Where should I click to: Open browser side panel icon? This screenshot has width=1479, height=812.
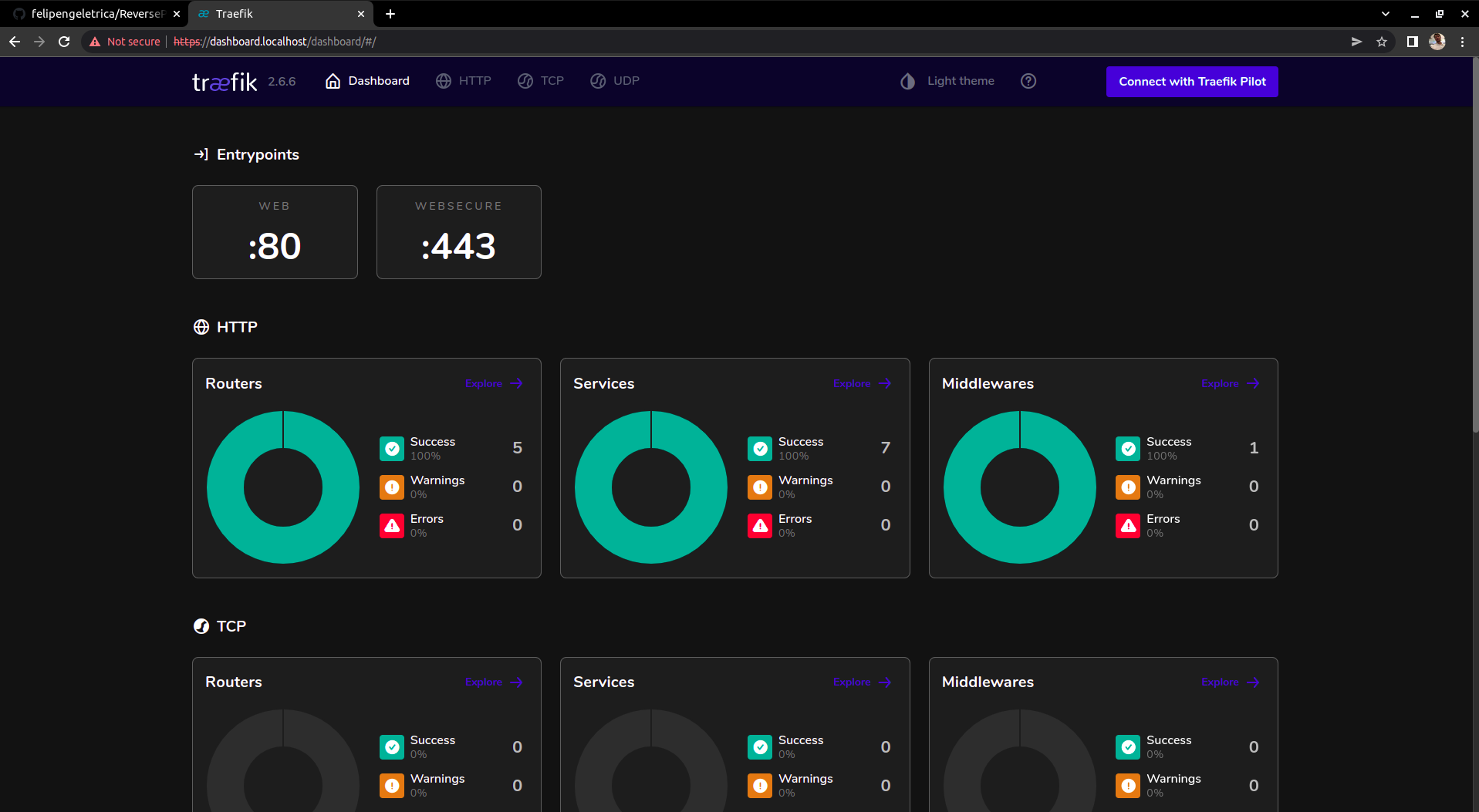(1412, 42)
